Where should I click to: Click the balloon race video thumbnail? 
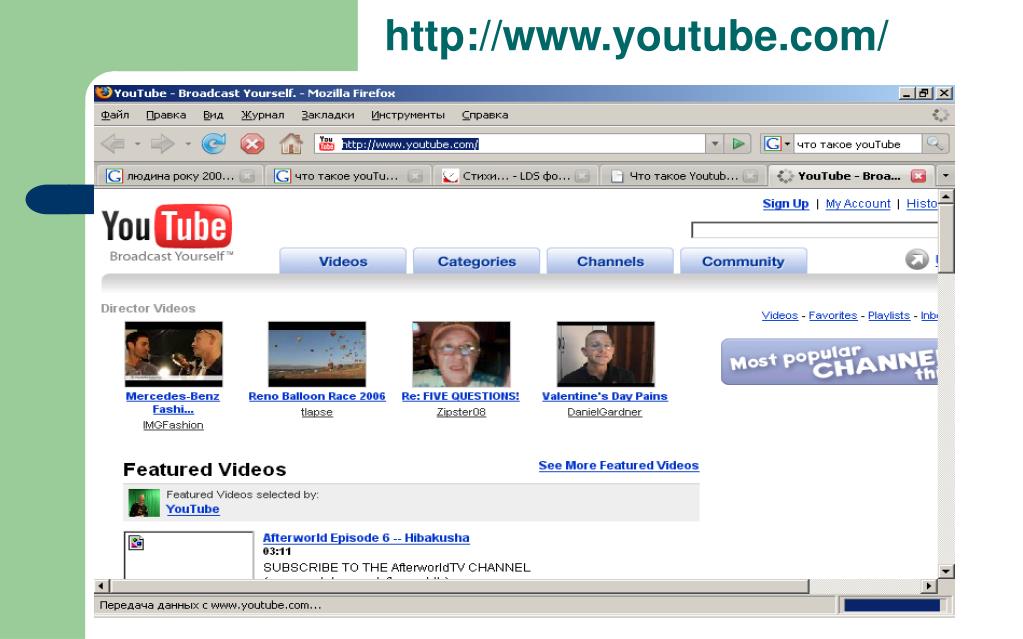pos(317,354)
